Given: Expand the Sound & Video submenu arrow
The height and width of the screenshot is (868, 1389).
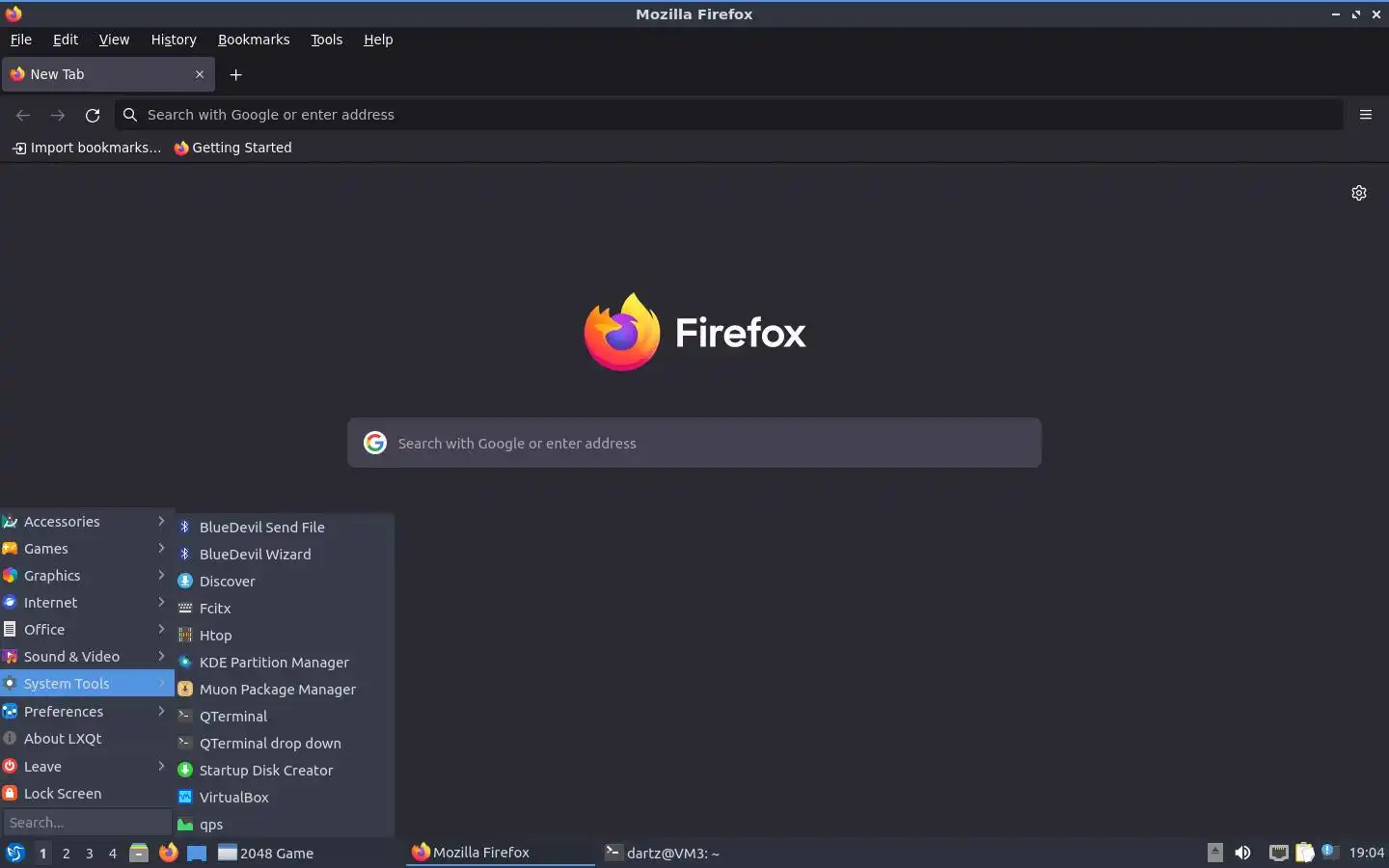Looking at the screenshot, I should point(161,656).
